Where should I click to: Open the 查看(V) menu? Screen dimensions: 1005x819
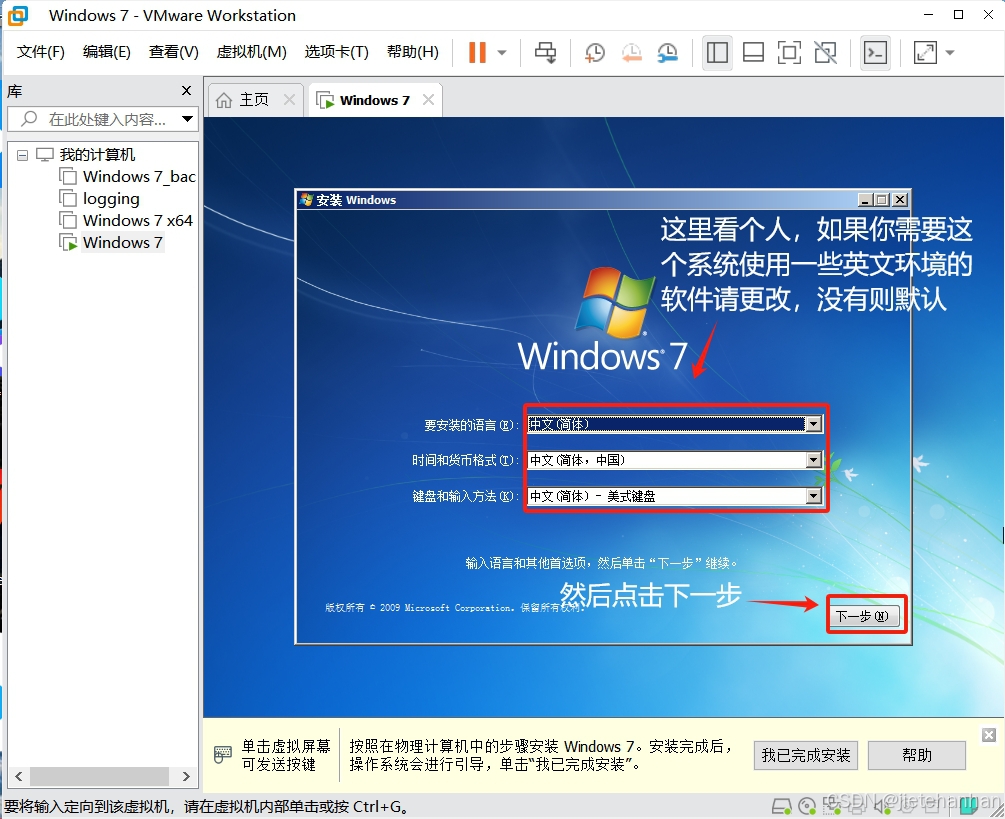coord(174,52)
